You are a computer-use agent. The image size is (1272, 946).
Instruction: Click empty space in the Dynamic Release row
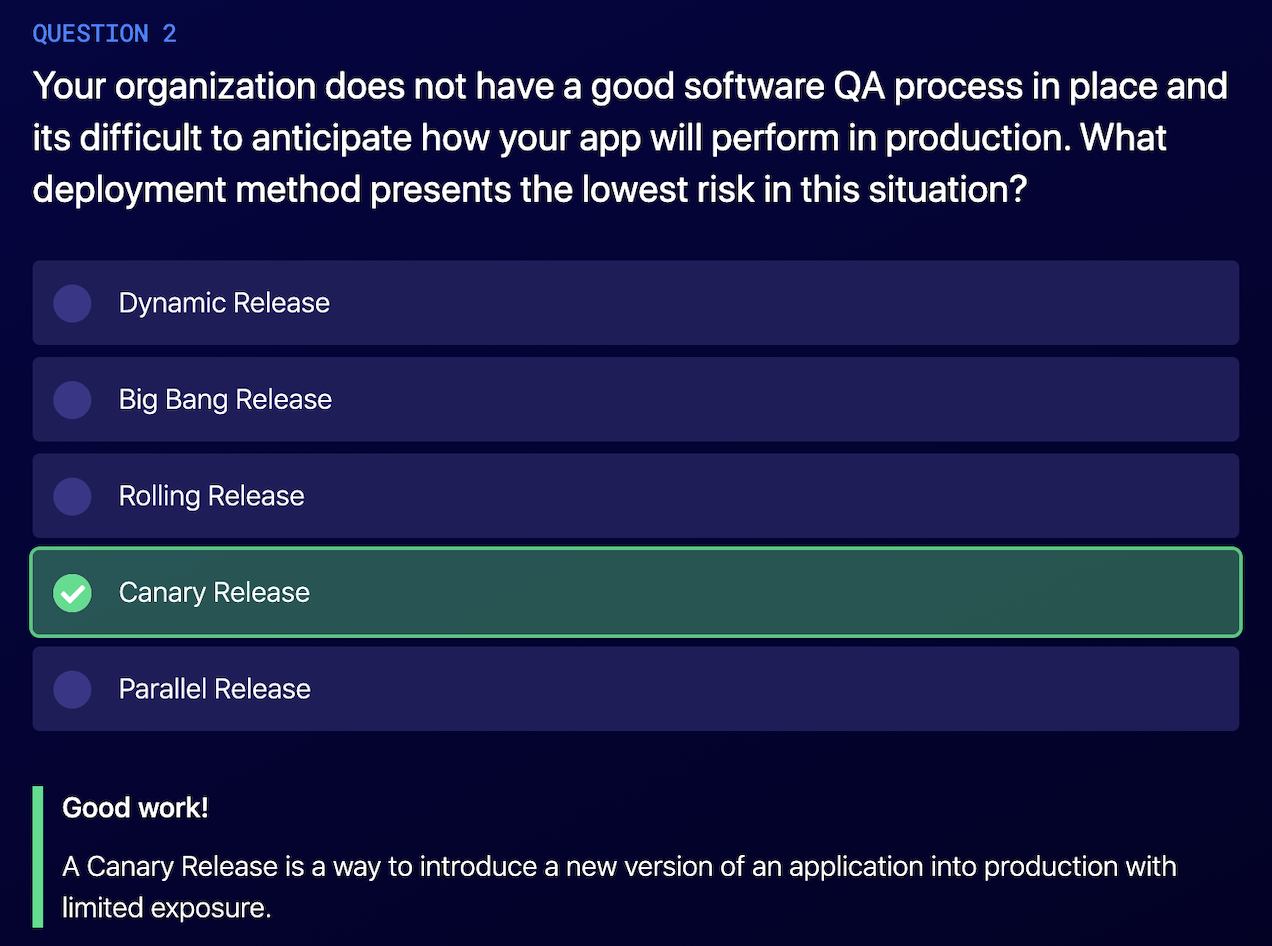pyautogui.click(x=780, y=303)
